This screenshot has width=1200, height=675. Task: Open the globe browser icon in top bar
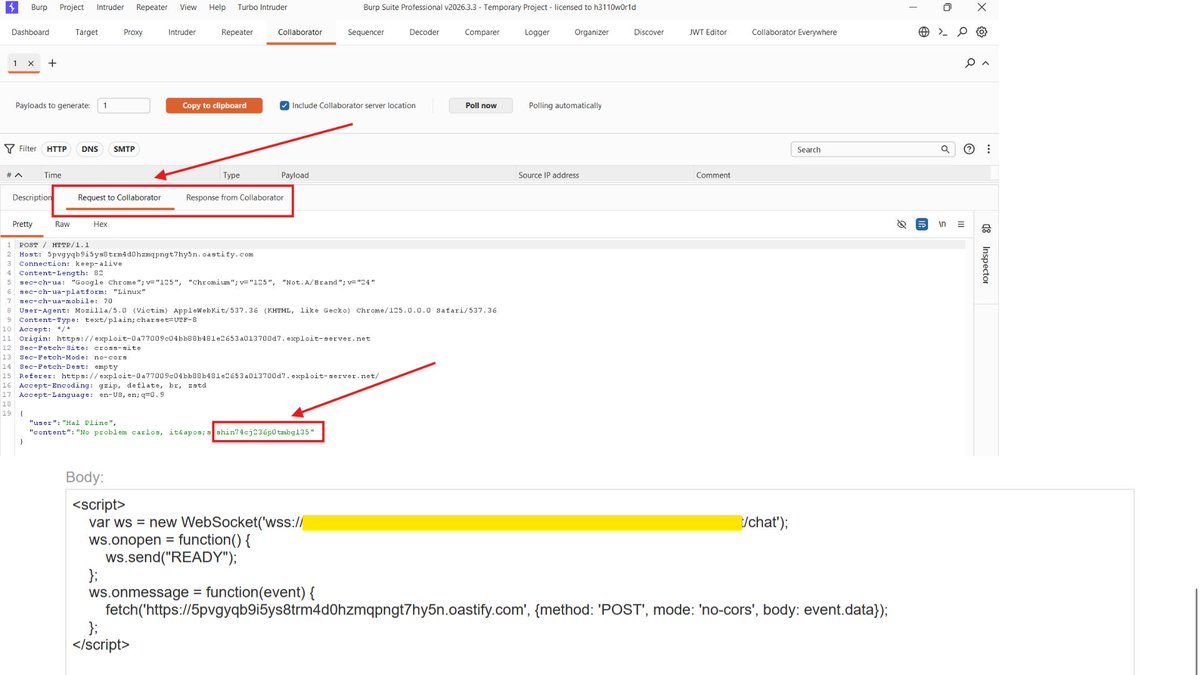924,32
